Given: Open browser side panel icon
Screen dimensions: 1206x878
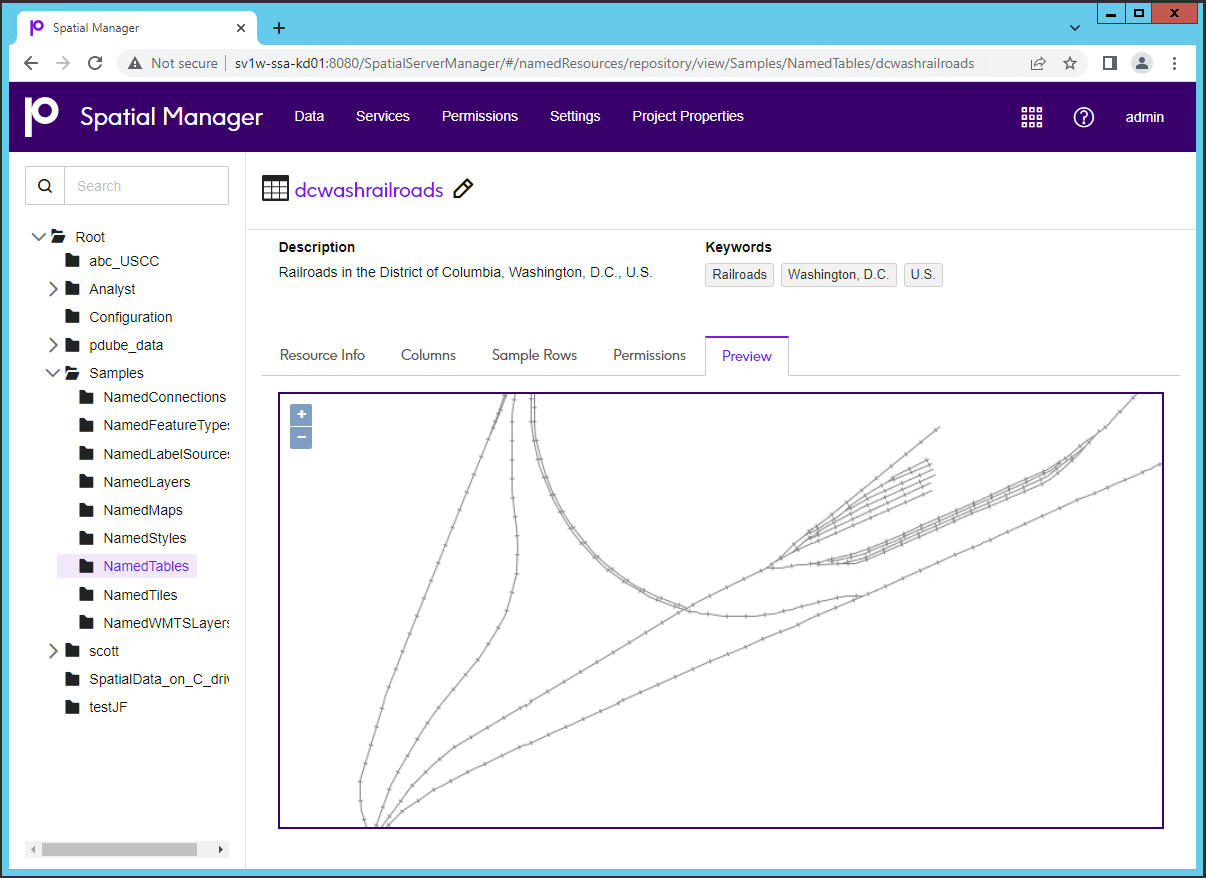Looking at the screenshot, I should pyautogui.click(x=1110, y=63).
